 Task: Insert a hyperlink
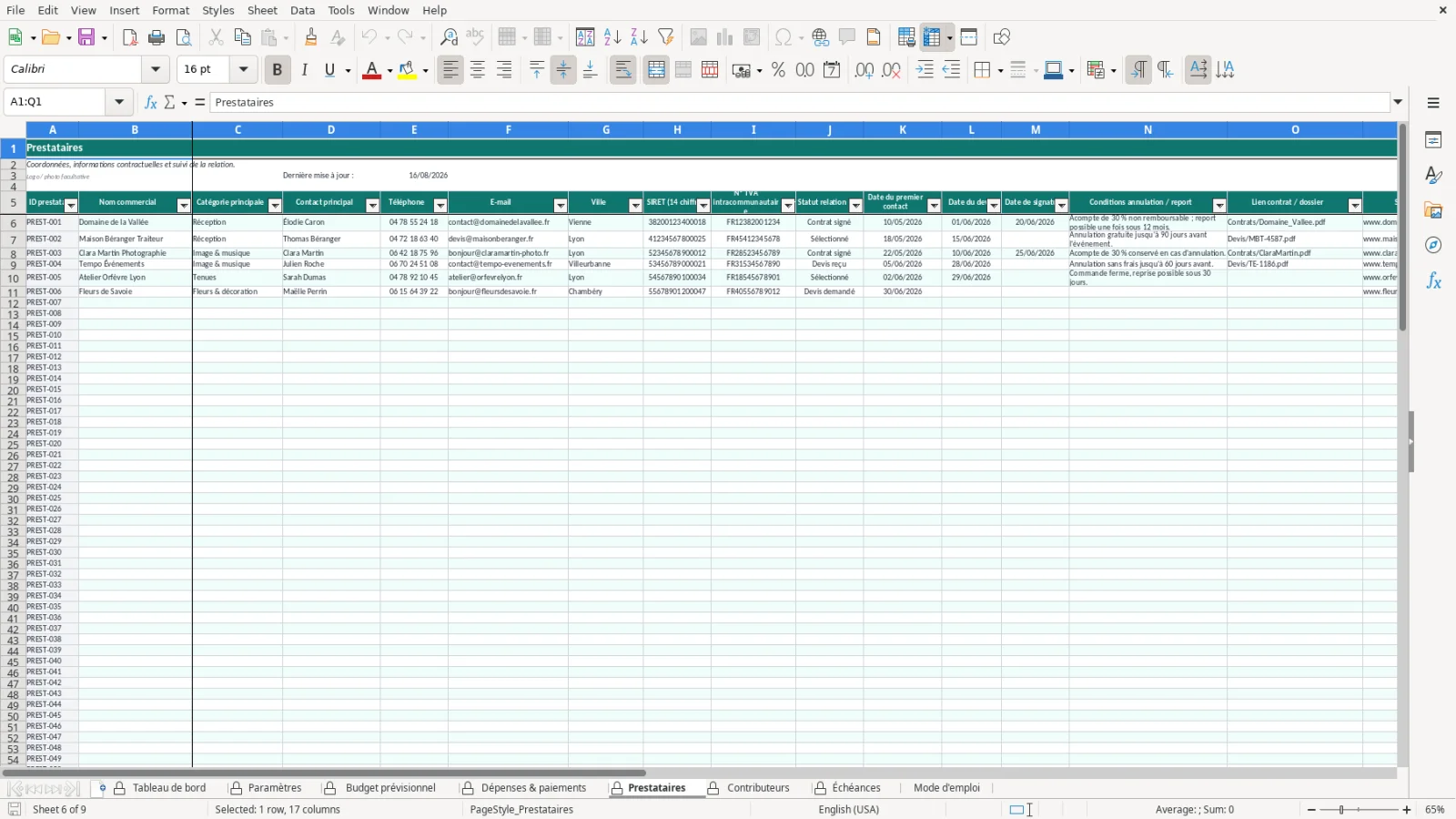pos(820,37)
